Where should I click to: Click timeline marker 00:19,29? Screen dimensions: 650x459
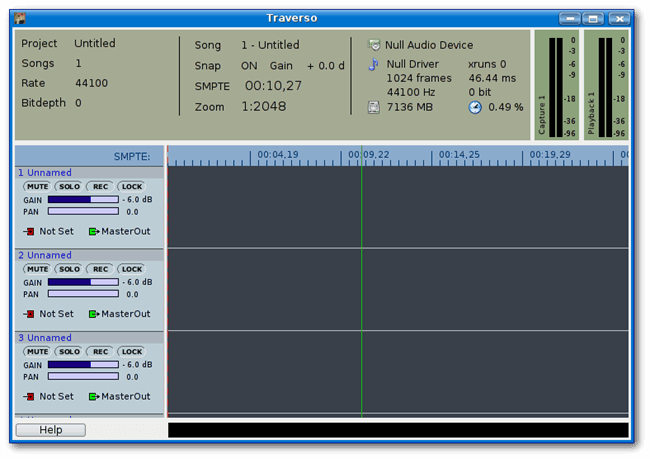pyautogui.click(x=550, y=155)
